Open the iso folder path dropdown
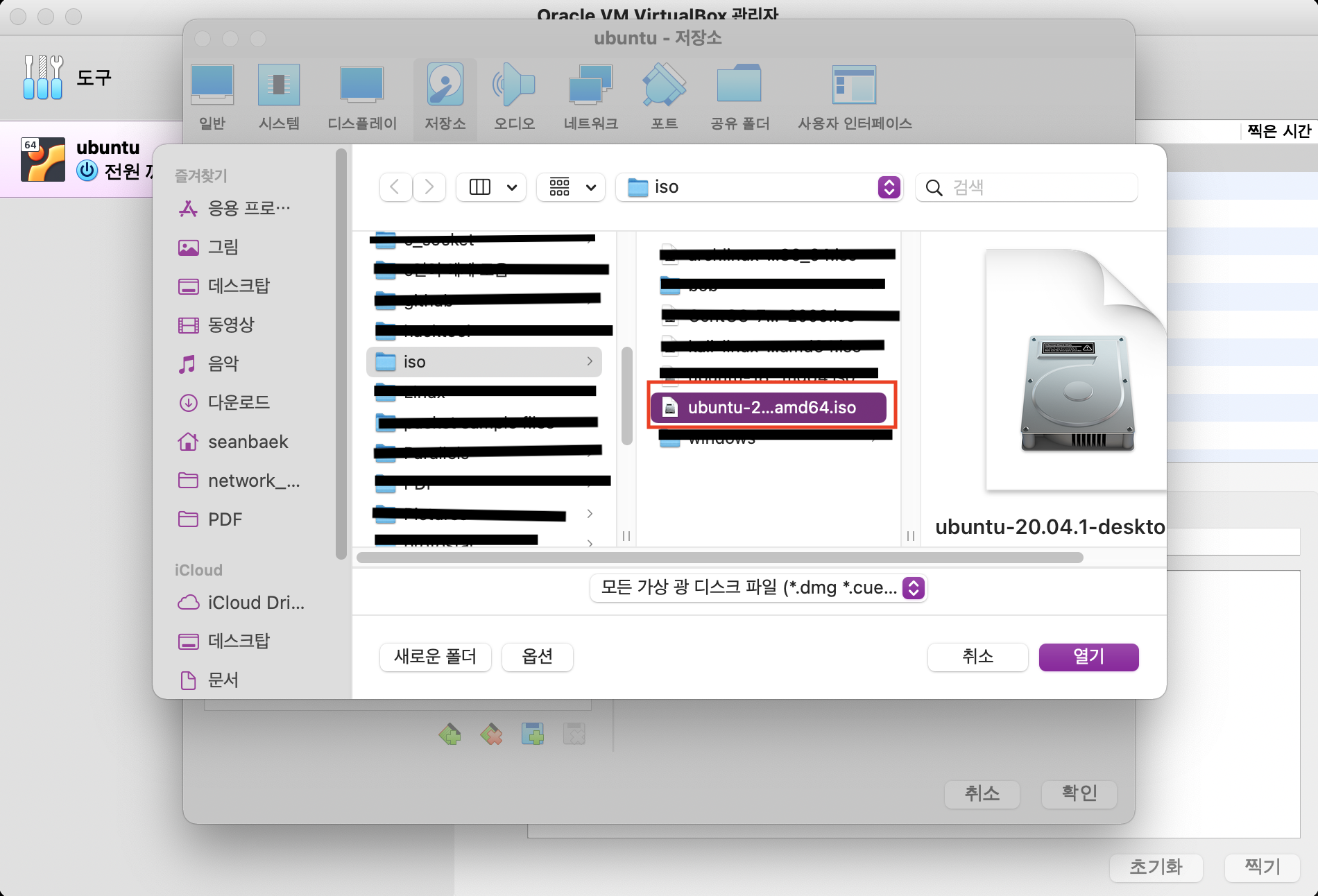This screenshot has width=1318, height=896. 759,187
